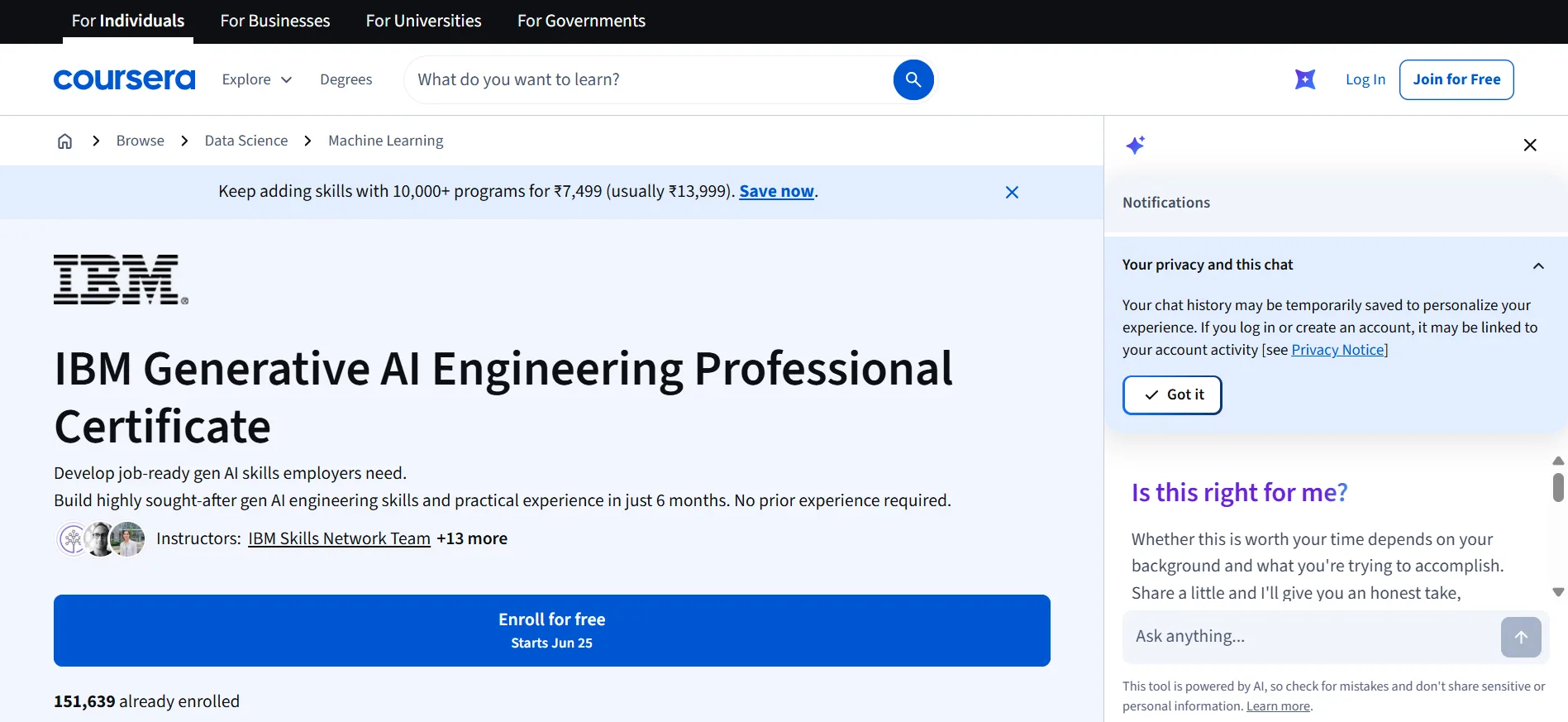1568x722 pixels.
Task: Click the 'Notifications' heading in chat panel
Action: coord(1166,203)
